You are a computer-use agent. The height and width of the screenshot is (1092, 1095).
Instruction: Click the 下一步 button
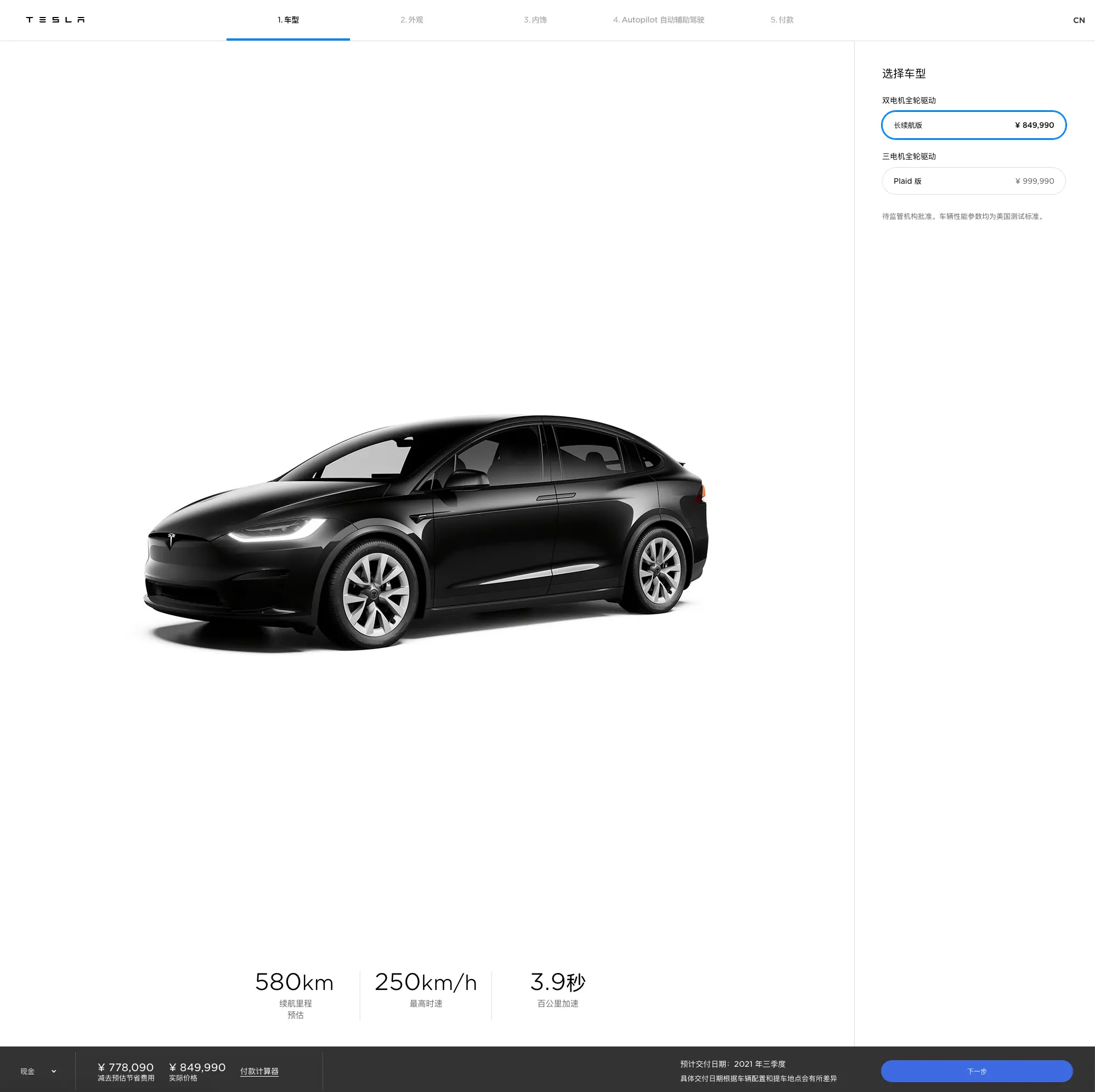pos(976,1071)
